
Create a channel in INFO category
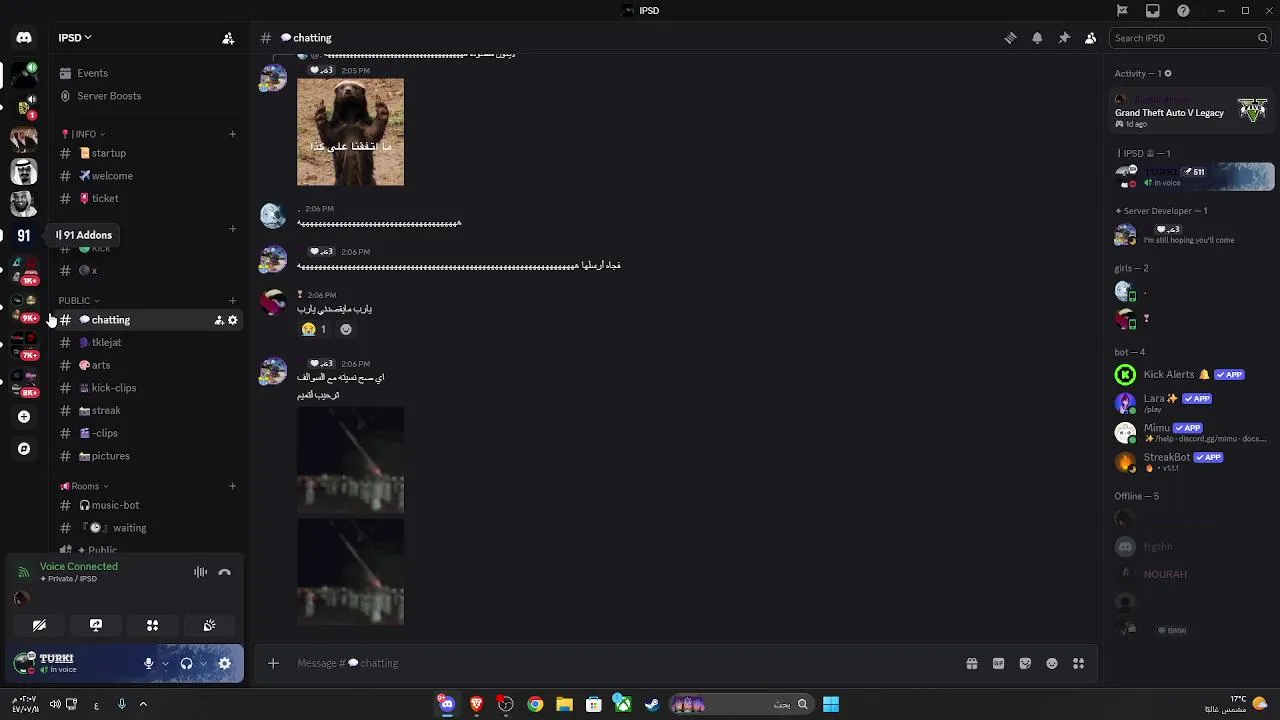click(x=232, y=134)
